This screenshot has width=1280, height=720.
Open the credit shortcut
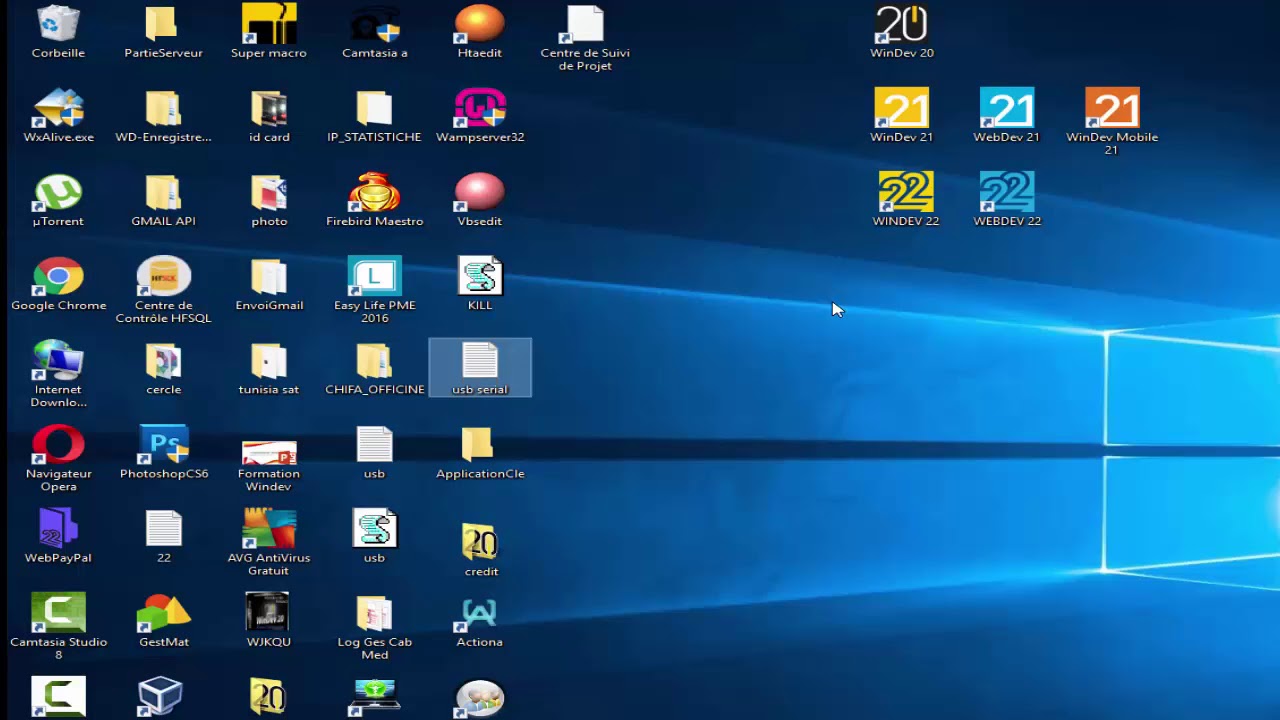click(x=481, y=550)
